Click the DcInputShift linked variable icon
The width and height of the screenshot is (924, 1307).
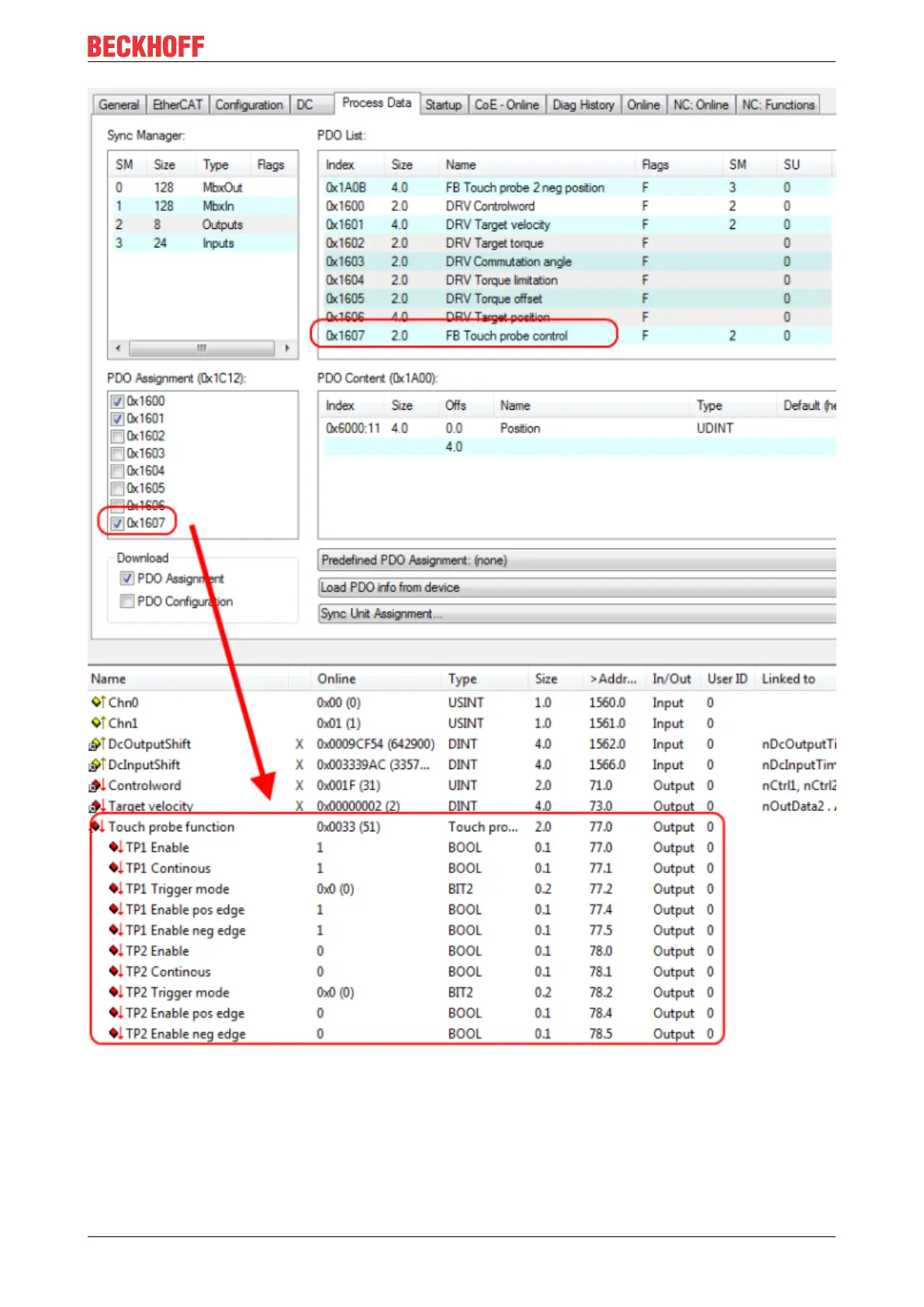click(97, 764)
